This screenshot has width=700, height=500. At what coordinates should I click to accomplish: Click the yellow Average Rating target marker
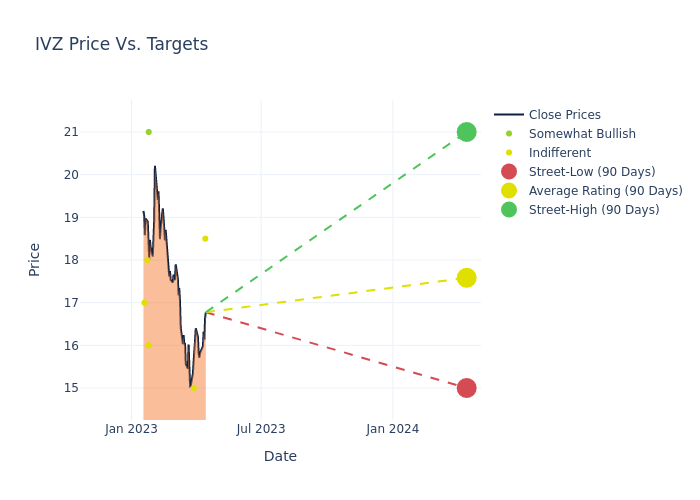point(466,278)
